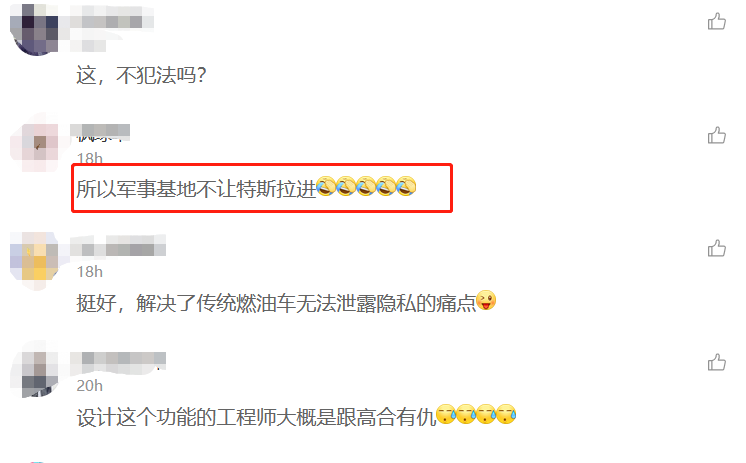The height and width of the screenshot is (463, 746).
Task: Click the laughing-crying emojis after 特斯拉进
Action: [366, 186]
